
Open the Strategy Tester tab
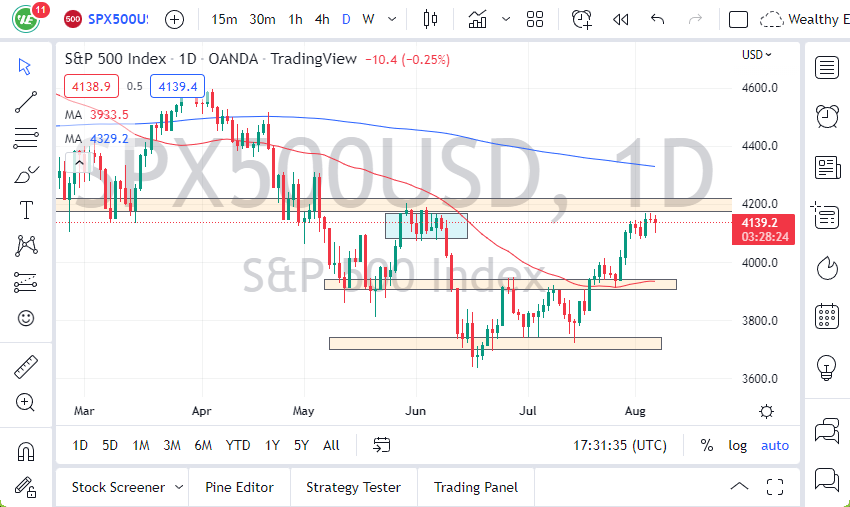tap(353, 487)
